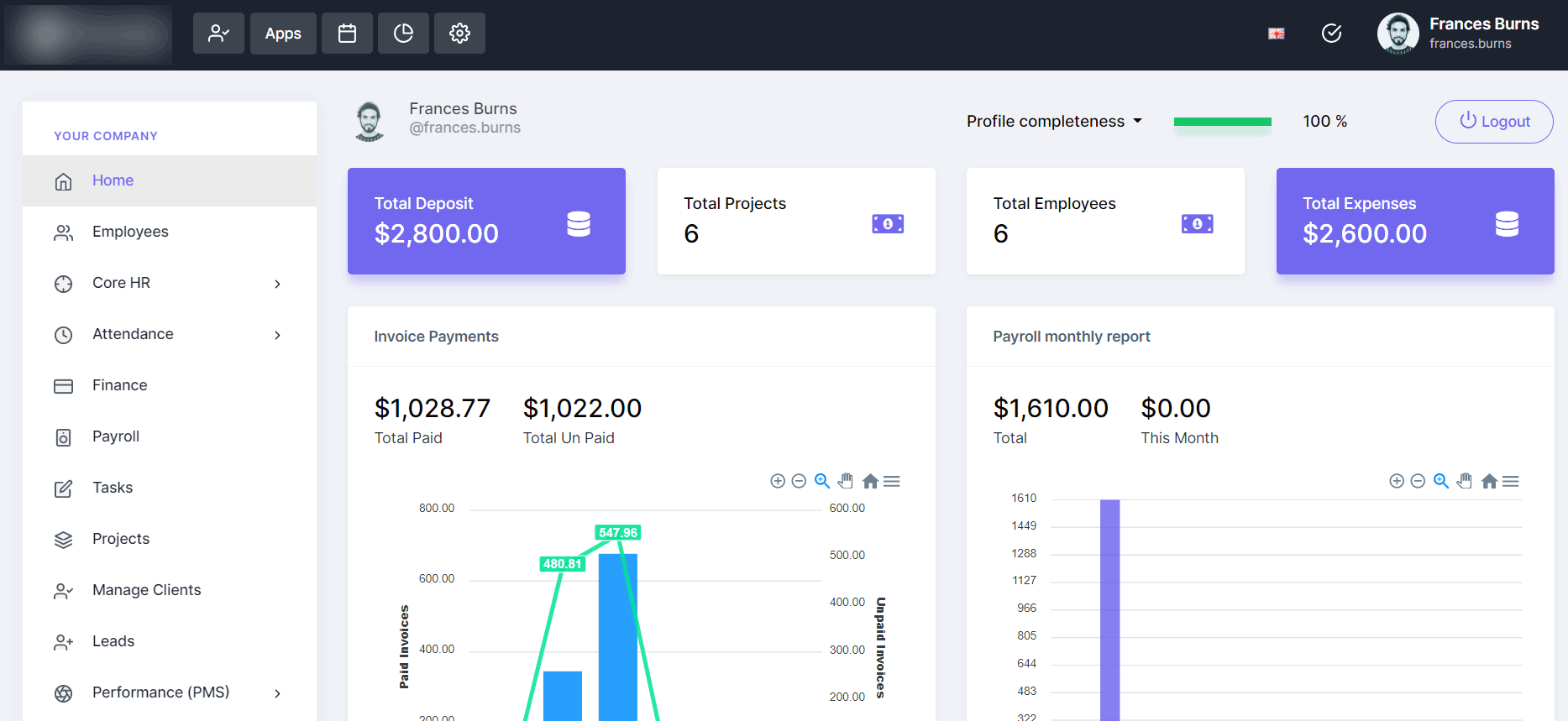Click the user-check icon in top navbar
Image resolution: width=1568 pixels, height=721 pixels.
218,34
